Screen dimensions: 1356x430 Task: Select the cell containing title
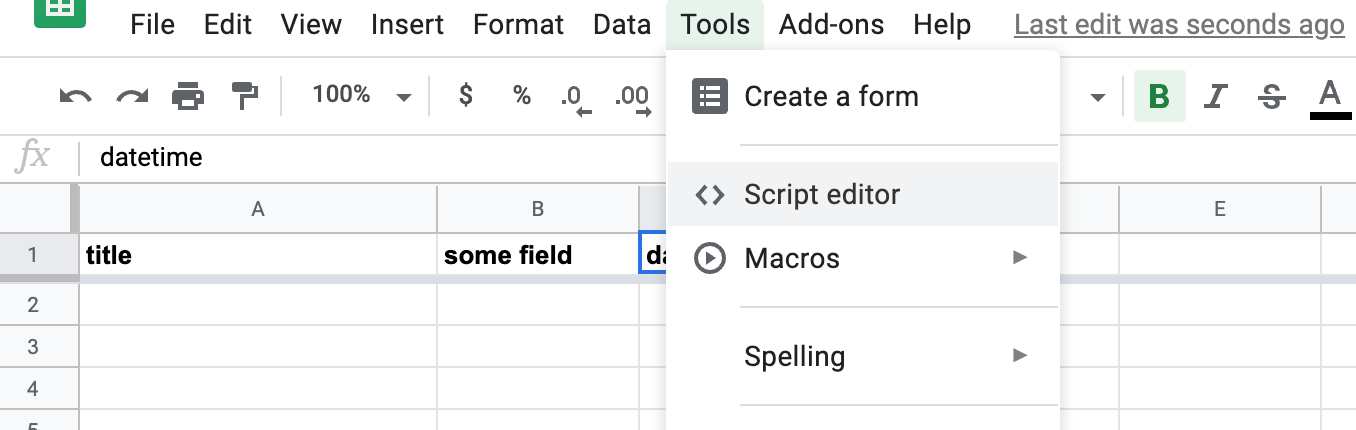click(x=258, y=255)
